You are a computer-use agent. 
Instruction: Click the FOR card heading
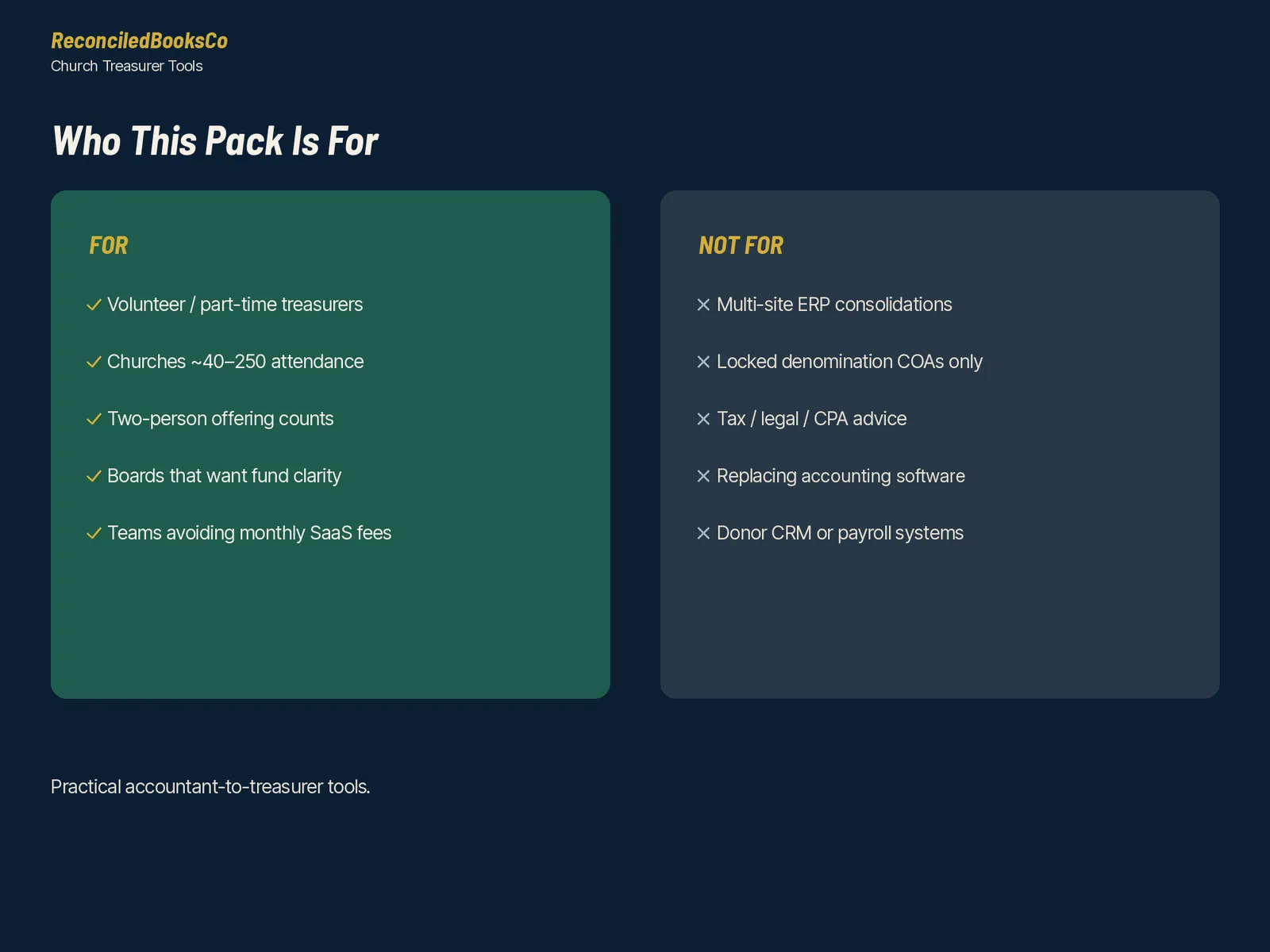pyautogui.click(x=109, y=246)
